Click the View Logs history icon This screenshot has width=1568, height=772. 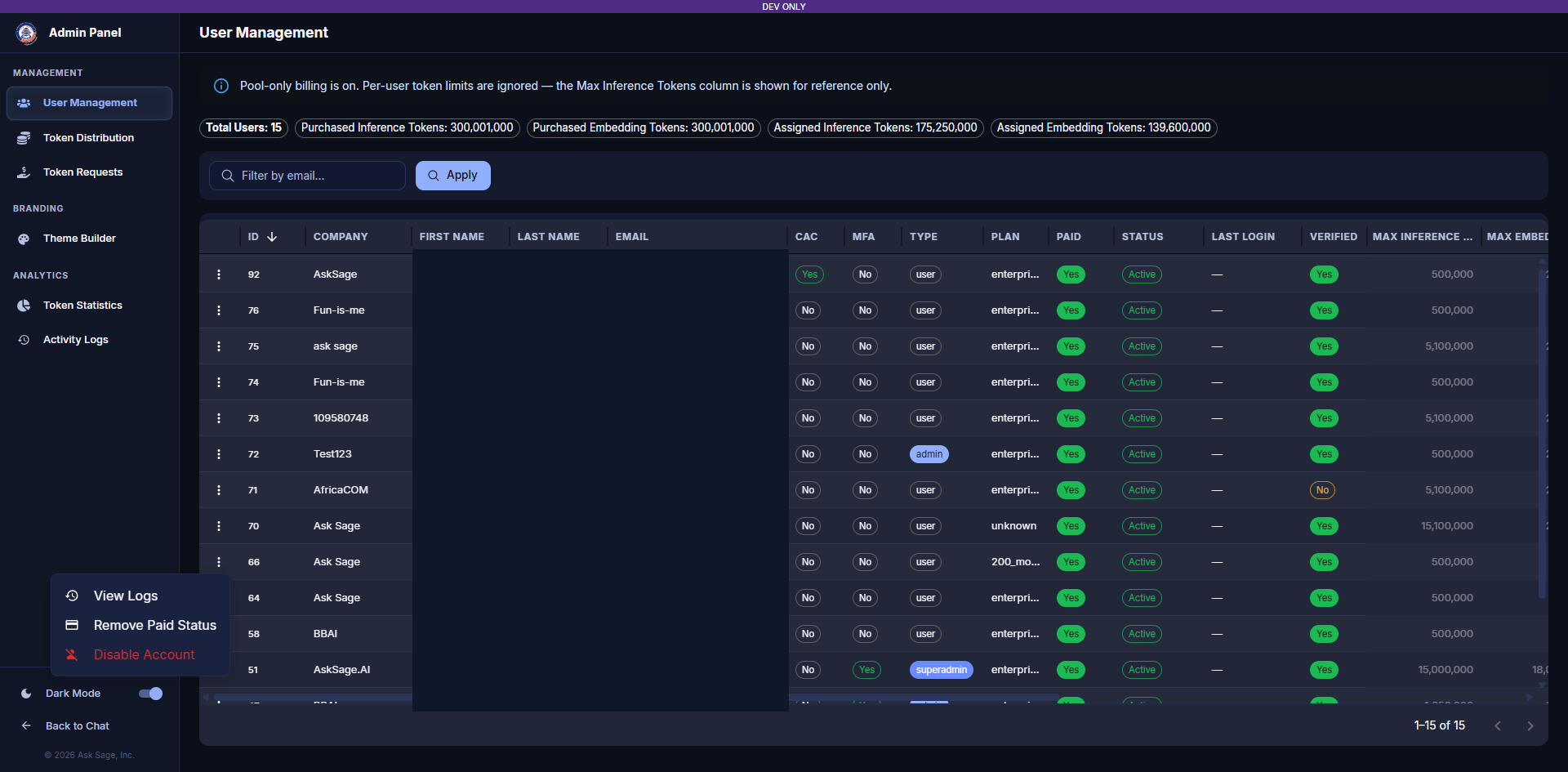(x=72, y=596)
